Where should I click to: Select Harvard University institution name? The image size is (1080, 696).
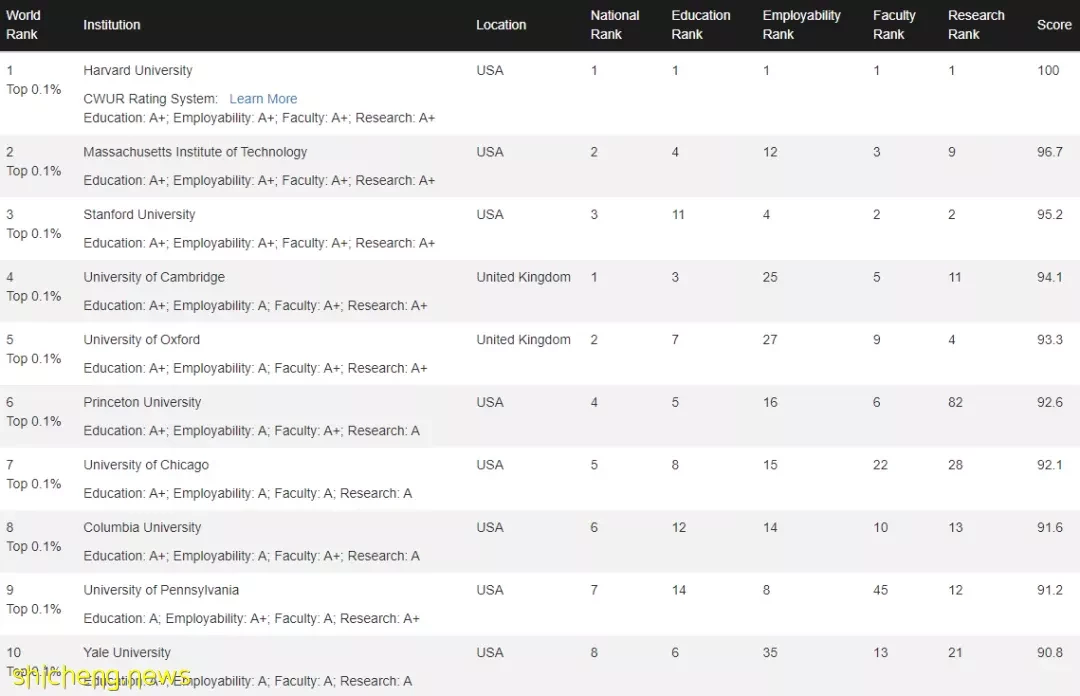pyautogui.click(x=138, y=70)
